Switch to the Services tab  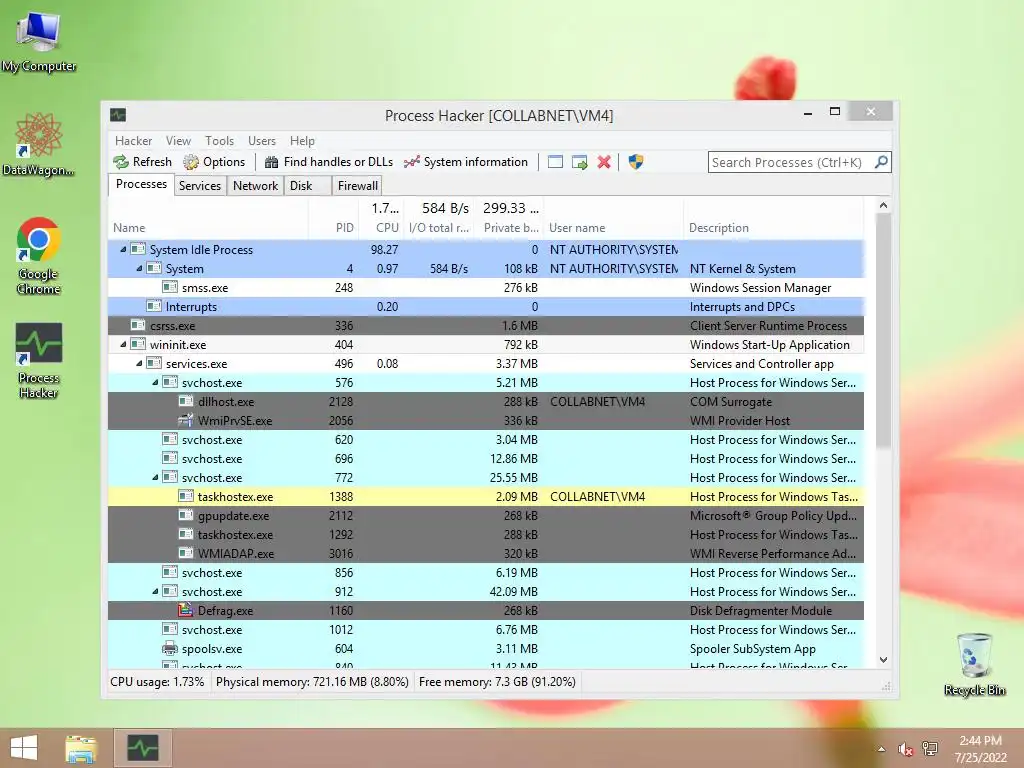pos(200,185)
